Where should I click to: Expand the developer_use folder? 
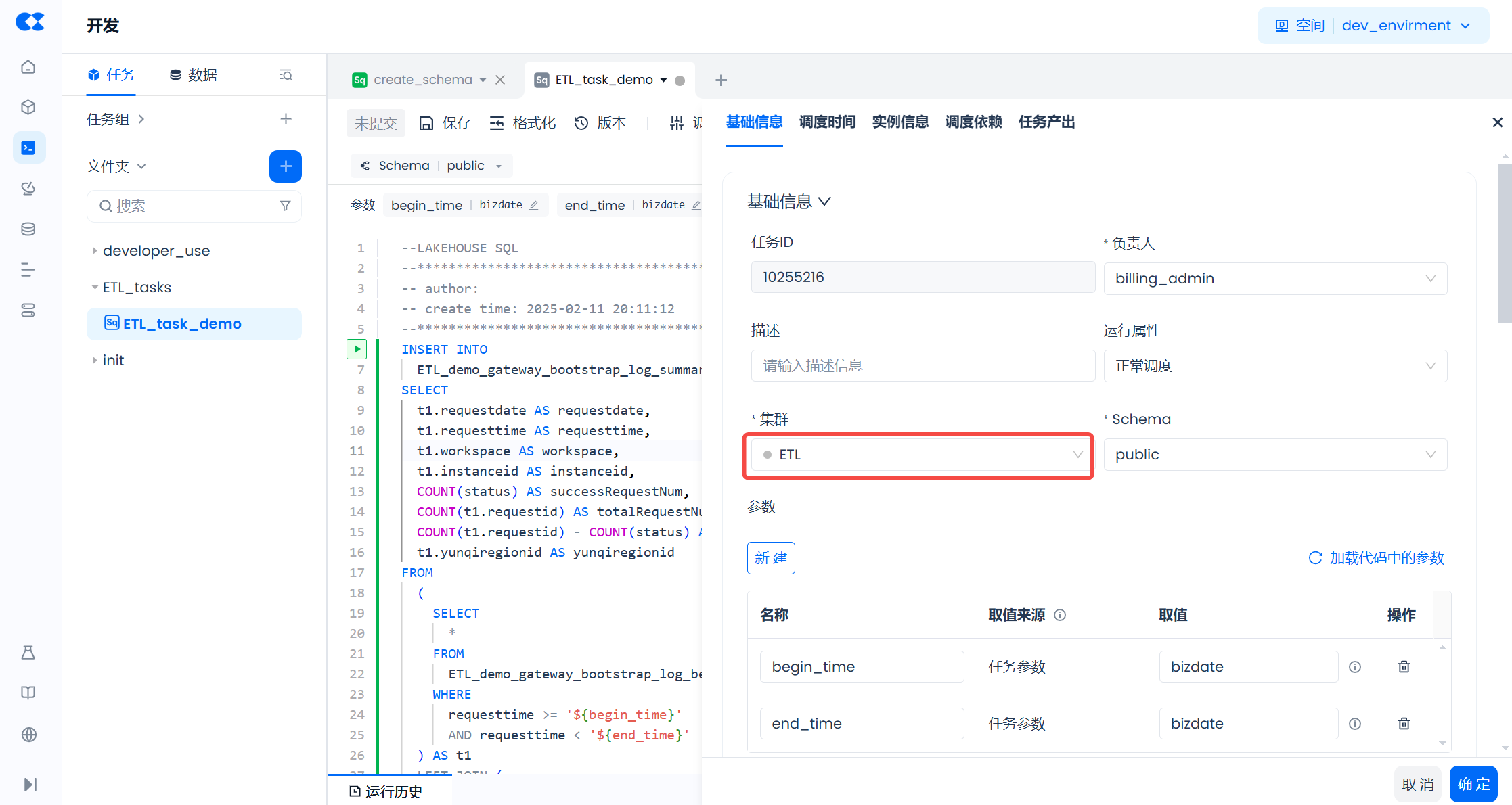click(x=95, y=251)
